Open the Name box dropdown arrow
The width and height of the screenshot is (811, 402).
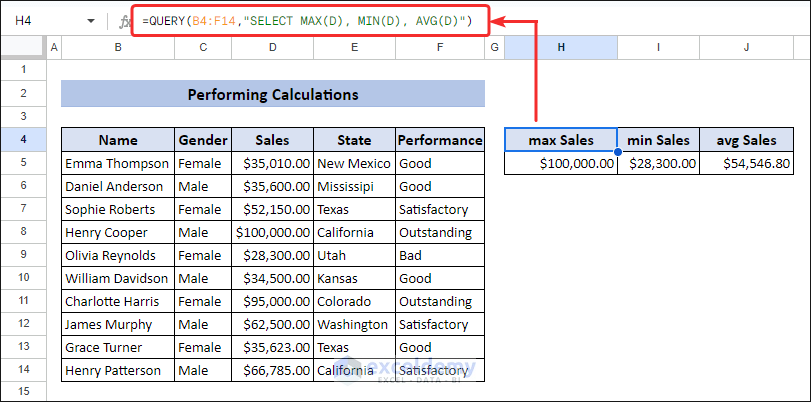91,20
